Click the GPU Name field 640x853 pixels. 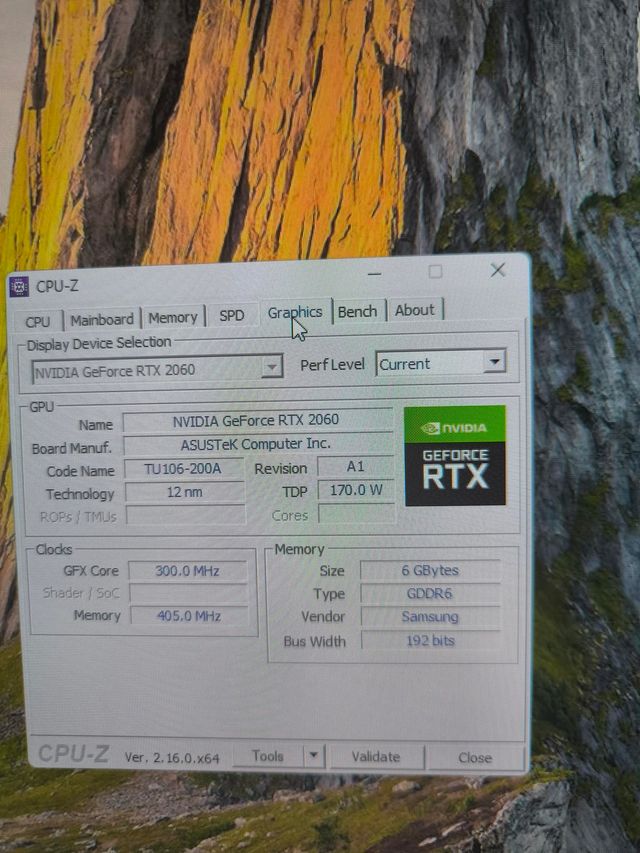click(257, 421)
